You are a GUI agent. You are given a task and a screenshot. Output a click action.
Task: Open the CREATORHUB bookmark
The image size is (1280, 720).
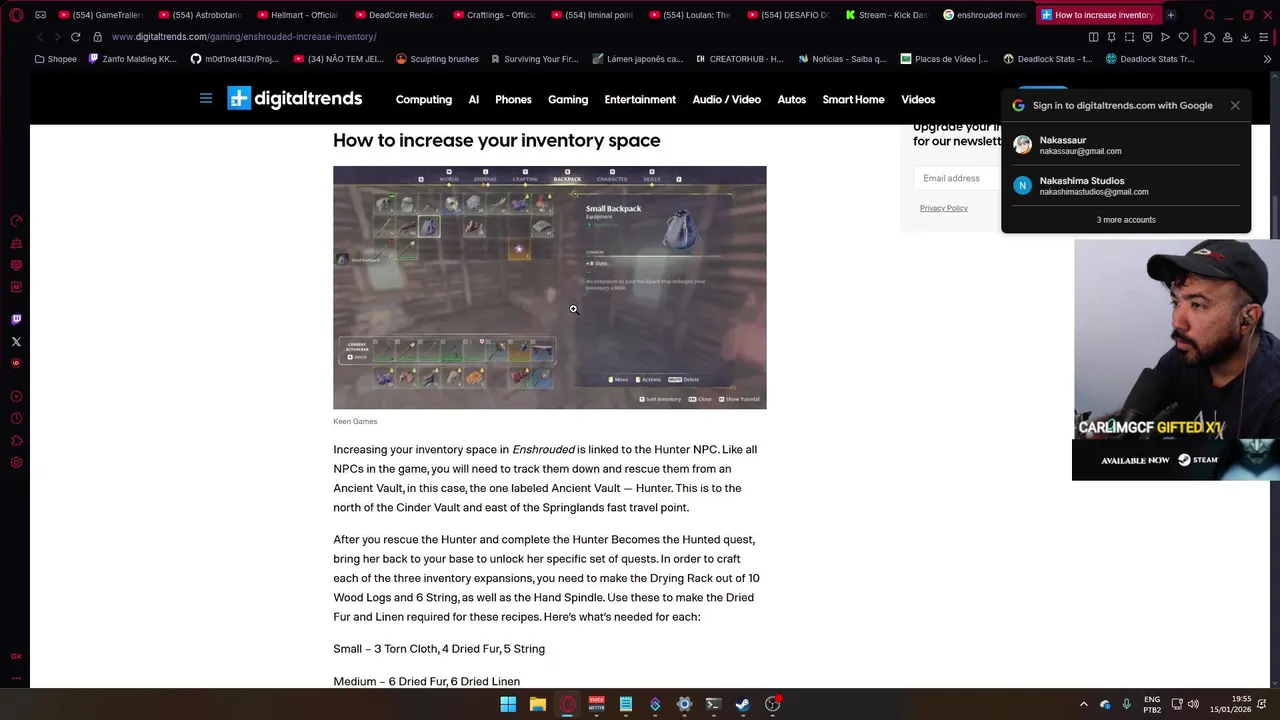tap(738, 59)
